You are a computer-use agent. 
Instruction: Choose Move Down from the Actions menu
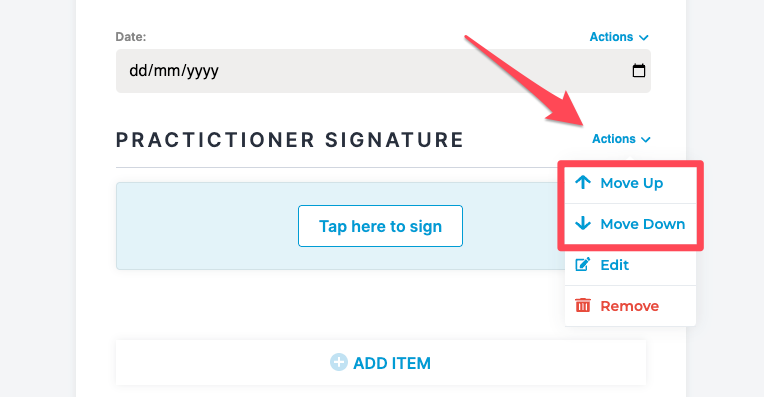click(x=630, y=224)
